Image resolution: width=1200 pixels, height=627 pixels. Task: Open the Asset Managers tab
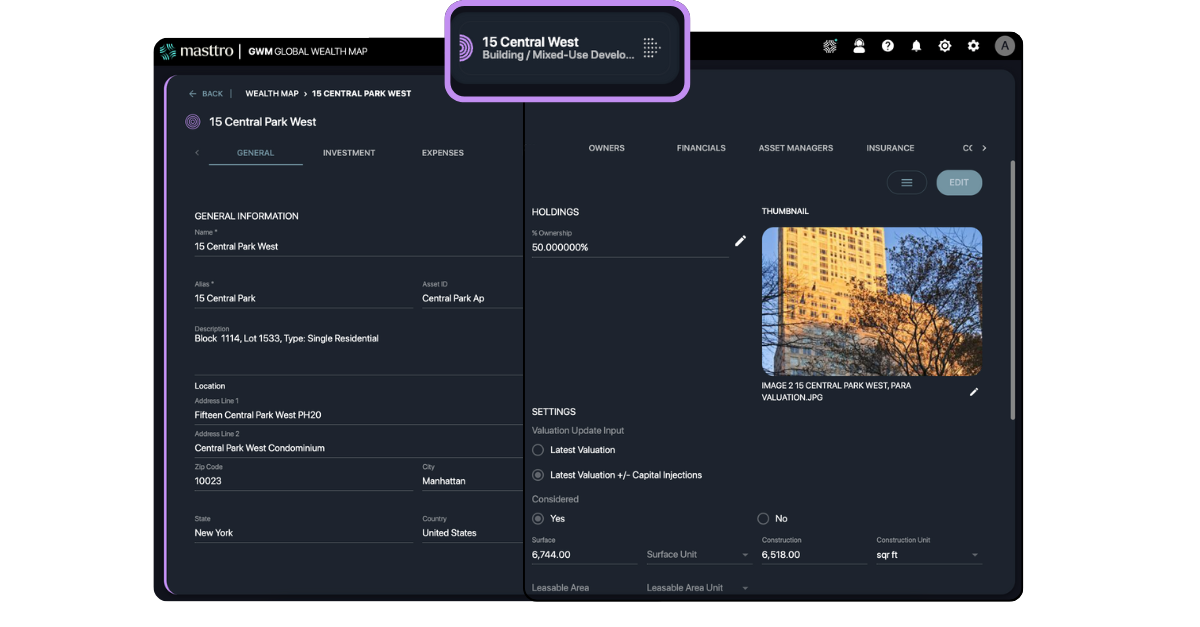pos(795,147)
